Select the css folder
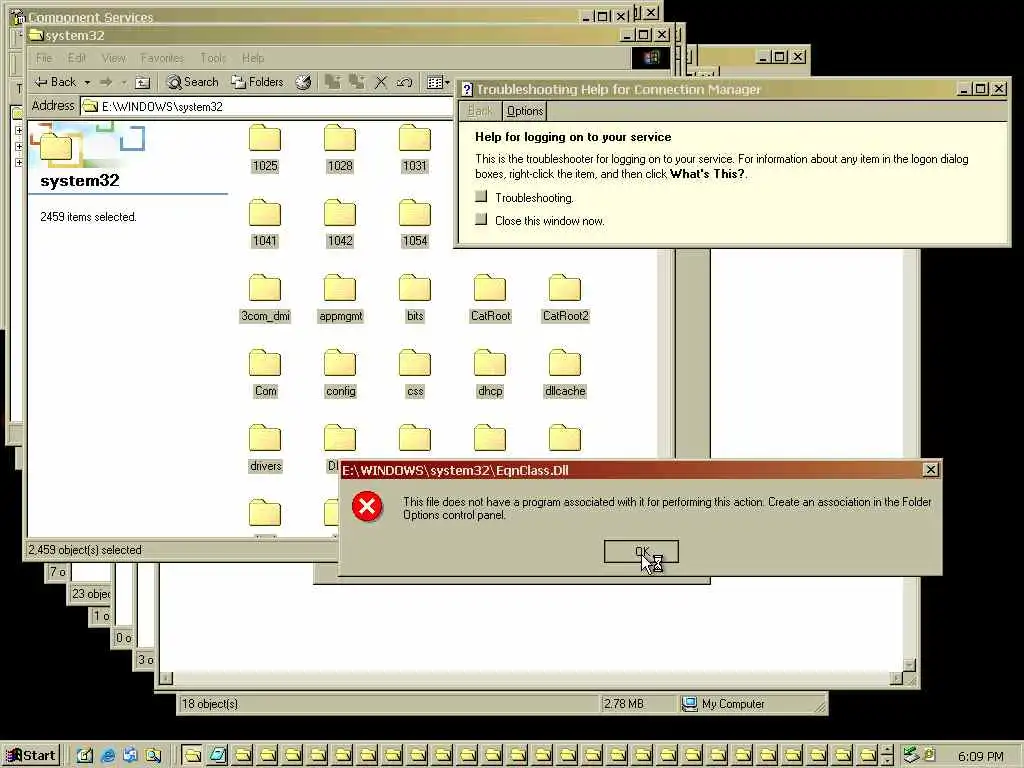Viewport: 1024px width, 768px height. coord(415,374)
